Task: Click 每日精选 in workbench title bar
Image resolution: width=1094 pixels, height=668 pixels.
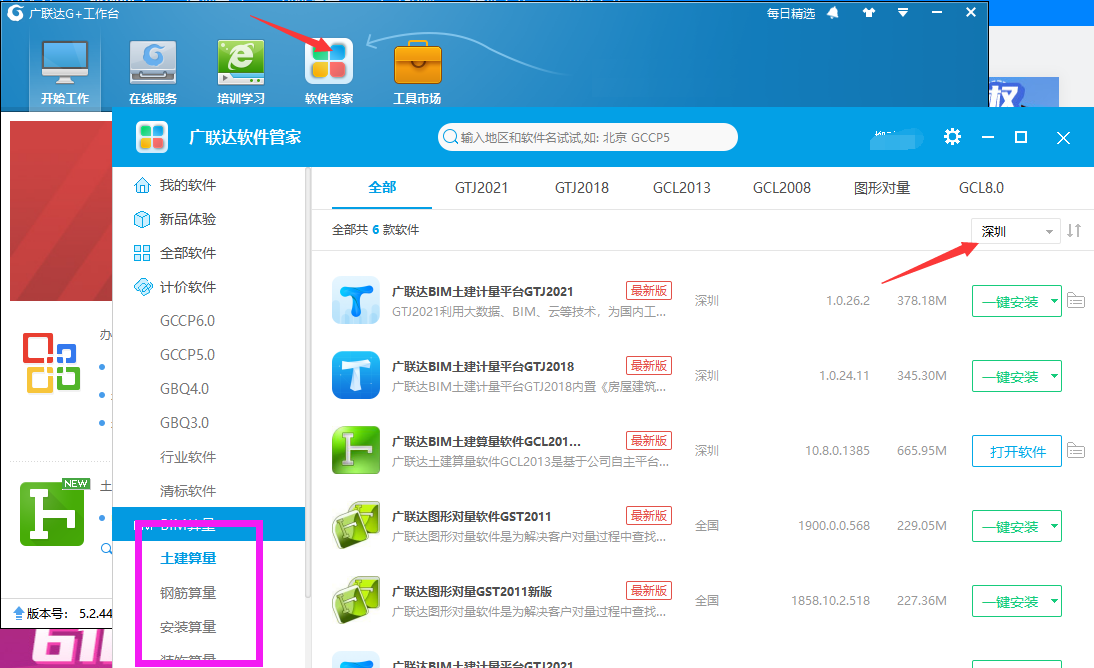Action: [x=790, y=13]
